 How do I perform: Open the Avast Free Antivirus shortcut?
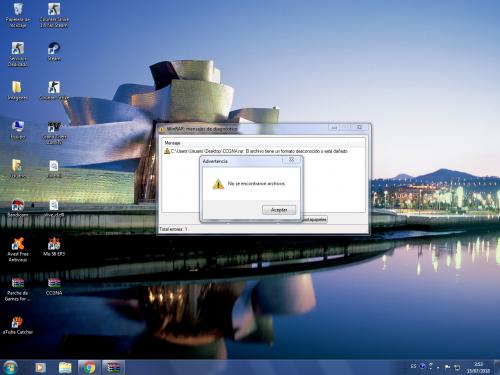pos(18,250)
